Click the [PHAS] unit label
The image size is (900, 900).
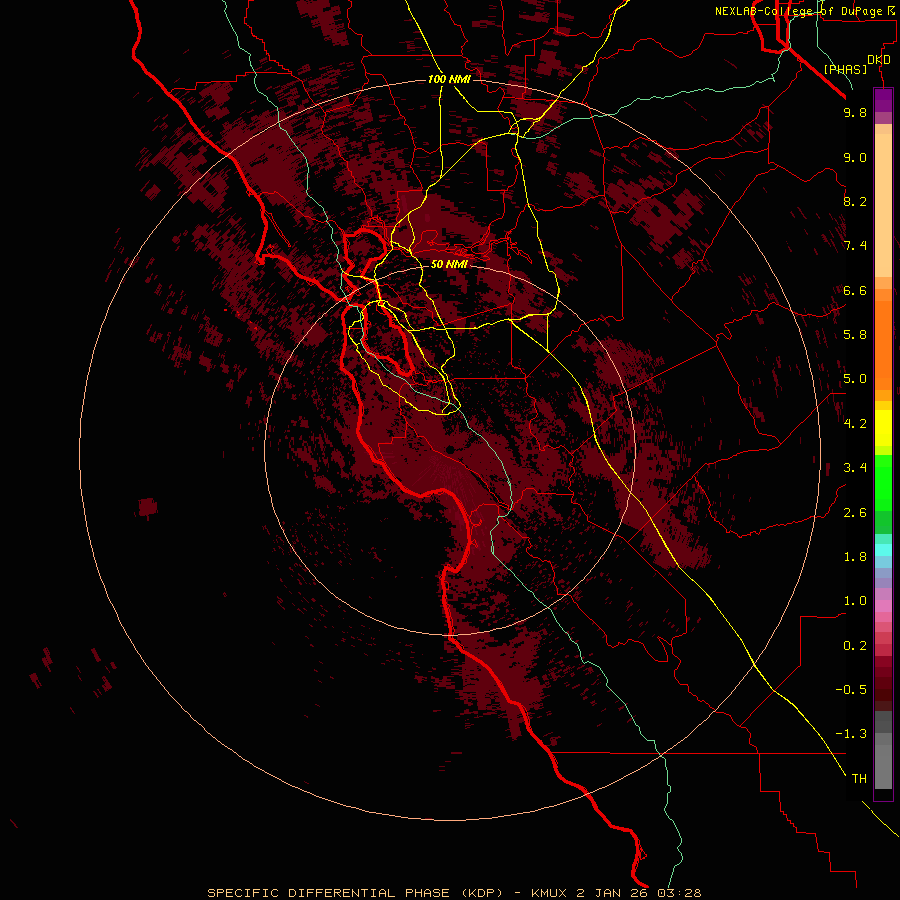(x=845, y=70)
